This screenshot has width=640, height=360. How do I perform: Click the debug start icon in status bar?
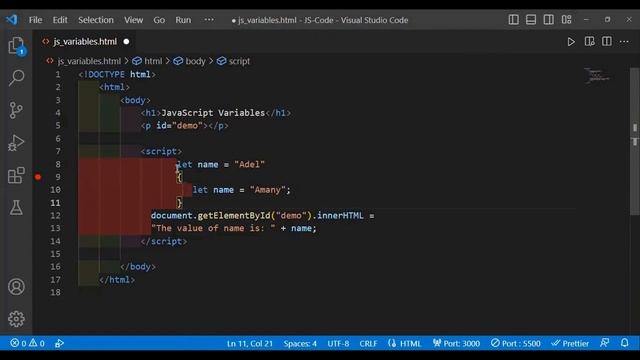pyautogui.click(x=60, y=343)
